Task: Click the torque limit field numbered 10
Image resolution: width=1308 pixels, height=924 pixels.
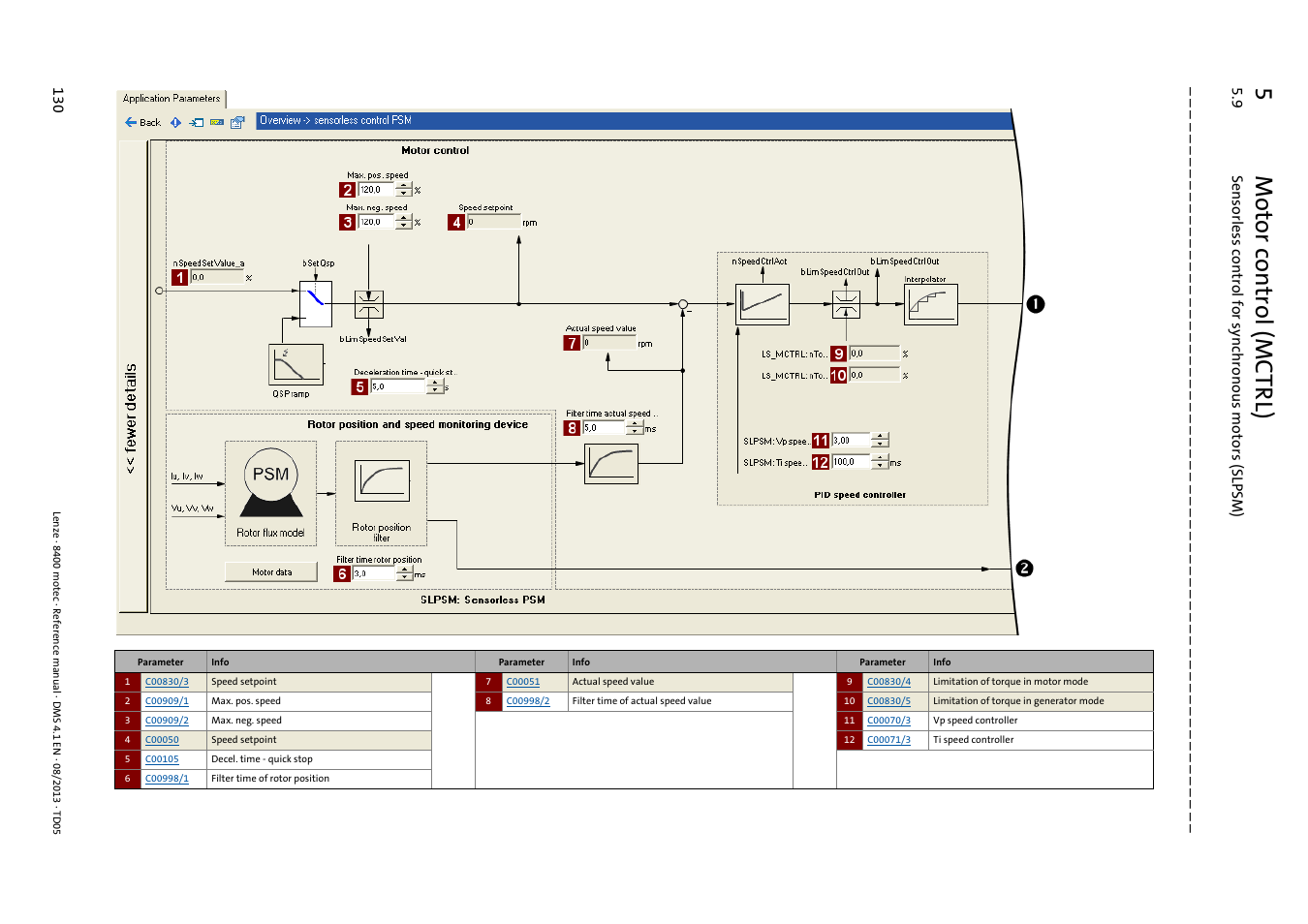Action: (x=874, y=375)
